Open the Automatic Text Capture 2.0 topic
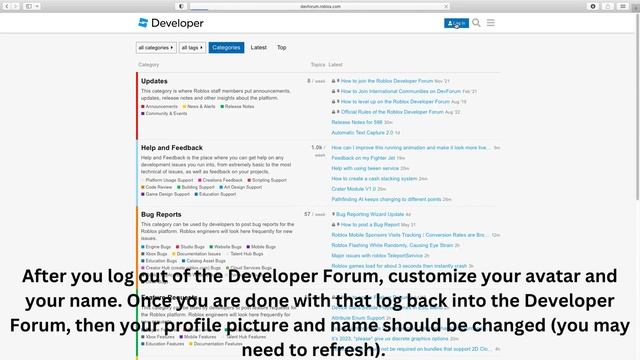The width and height of the screenshot is (640, 360). pos(362,133)
